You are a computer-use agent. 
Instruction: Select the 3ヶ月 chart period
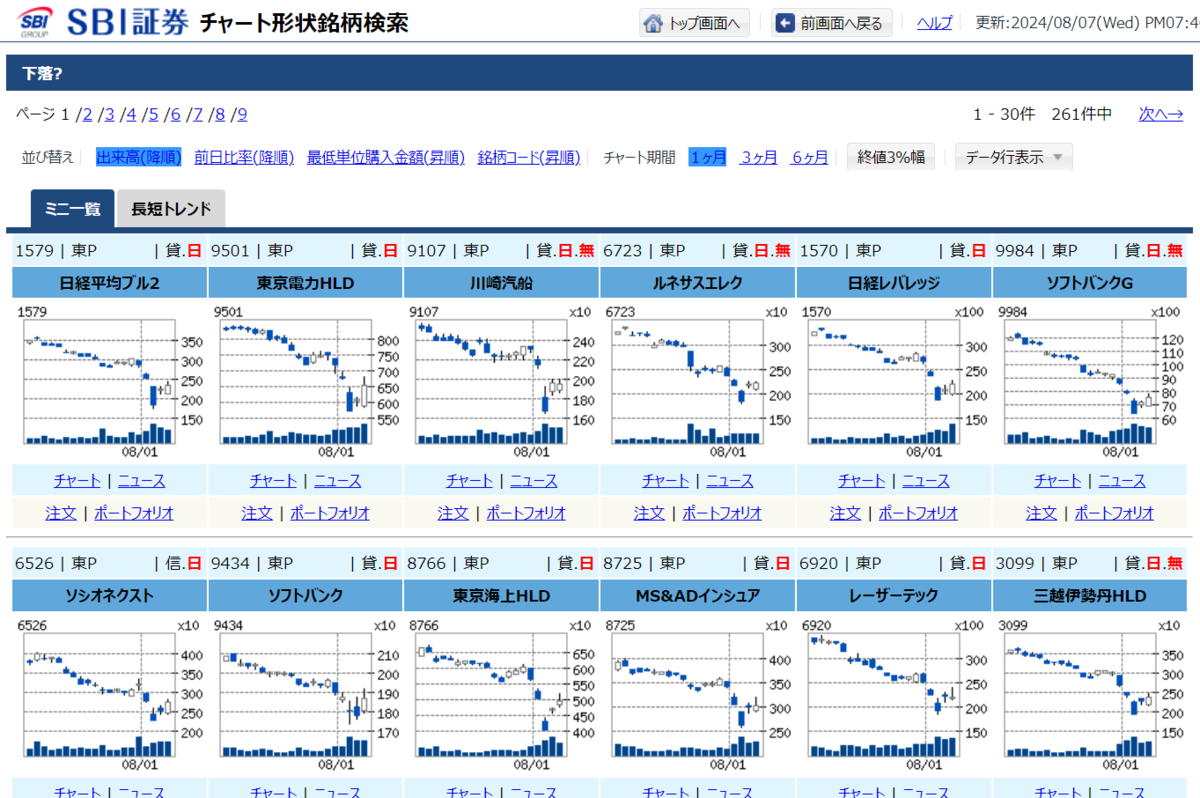[x=758, y=157]
